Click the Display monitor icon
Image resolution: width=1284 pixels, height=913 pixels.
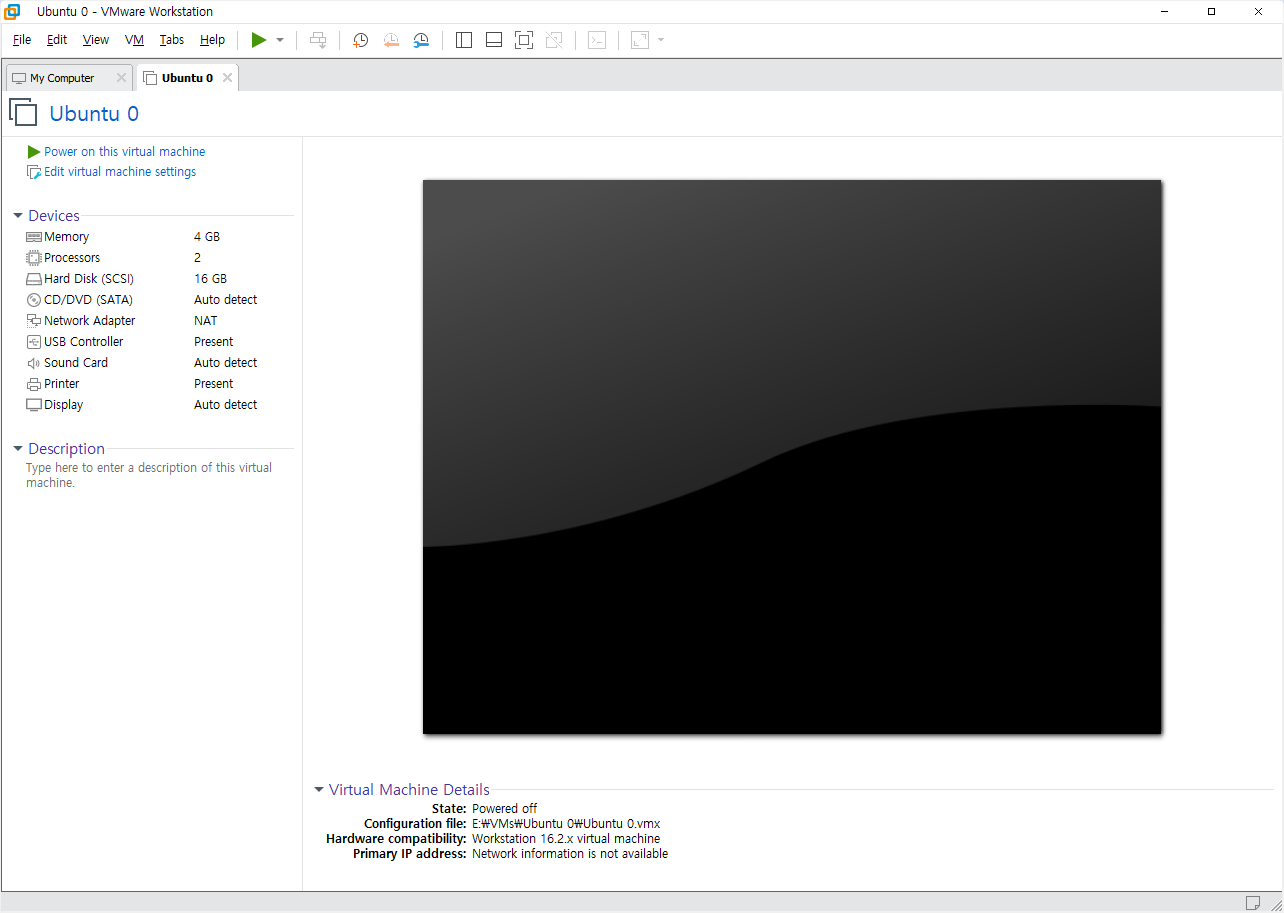34,405
